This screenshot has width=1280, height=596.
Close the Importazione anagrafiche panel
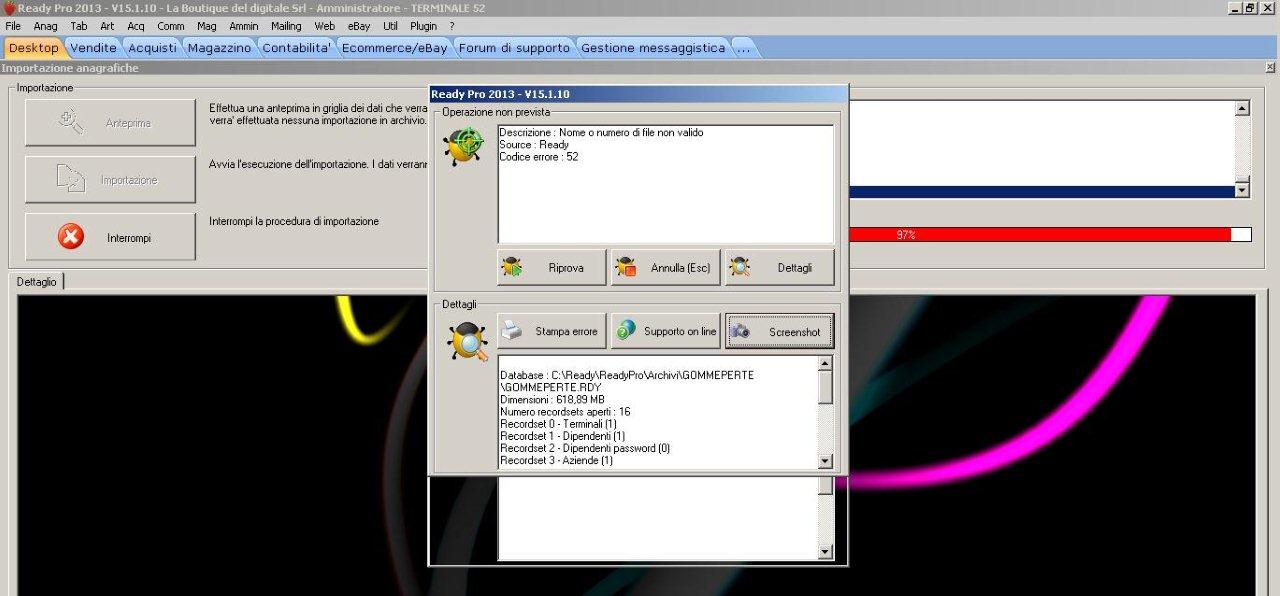pos(1272,68)
